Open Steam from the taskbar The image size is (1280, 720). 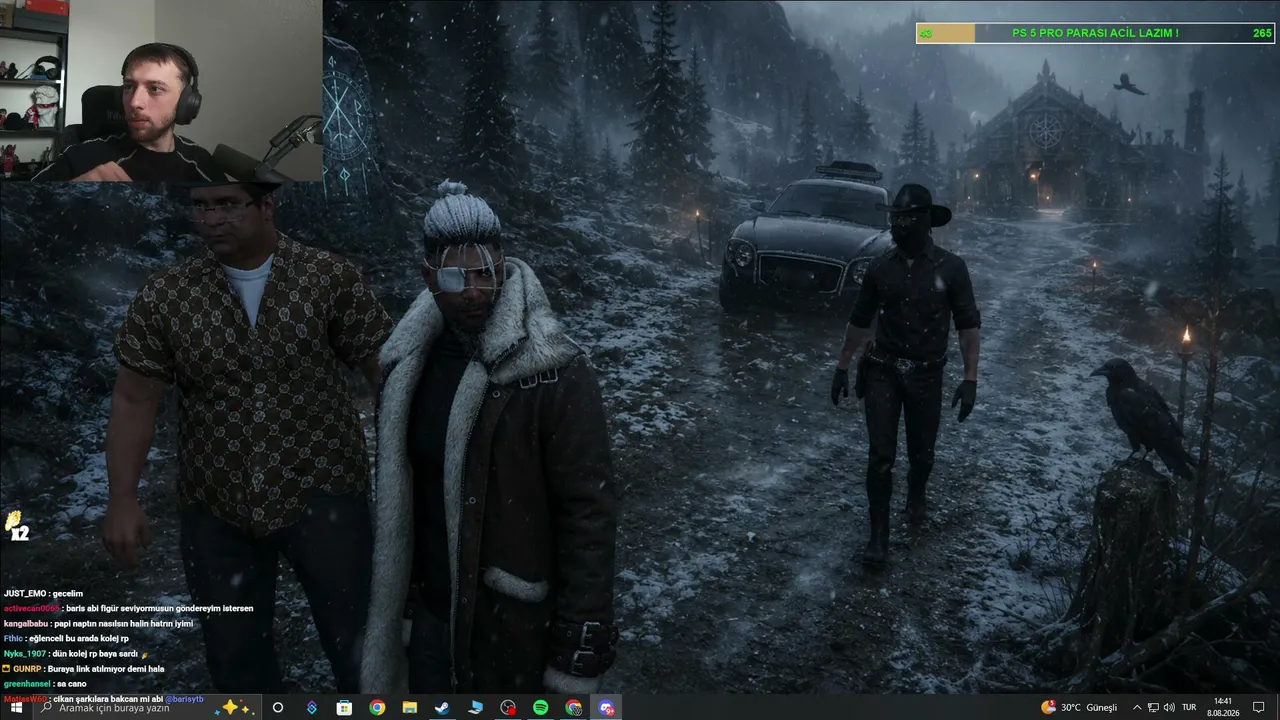coord(442,708)
